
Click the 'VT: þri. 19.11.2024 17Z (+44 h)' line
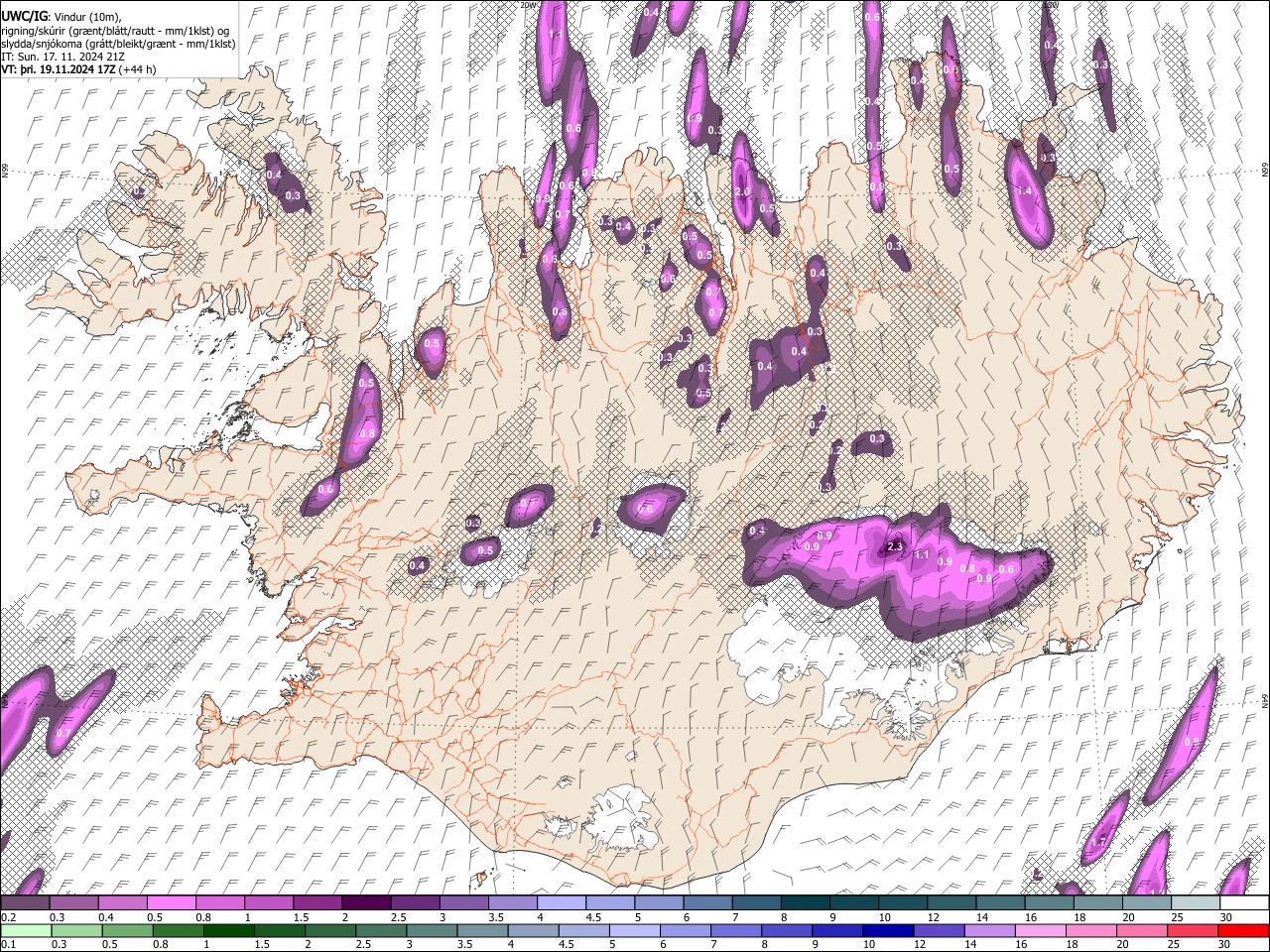(x=78, y=69)
